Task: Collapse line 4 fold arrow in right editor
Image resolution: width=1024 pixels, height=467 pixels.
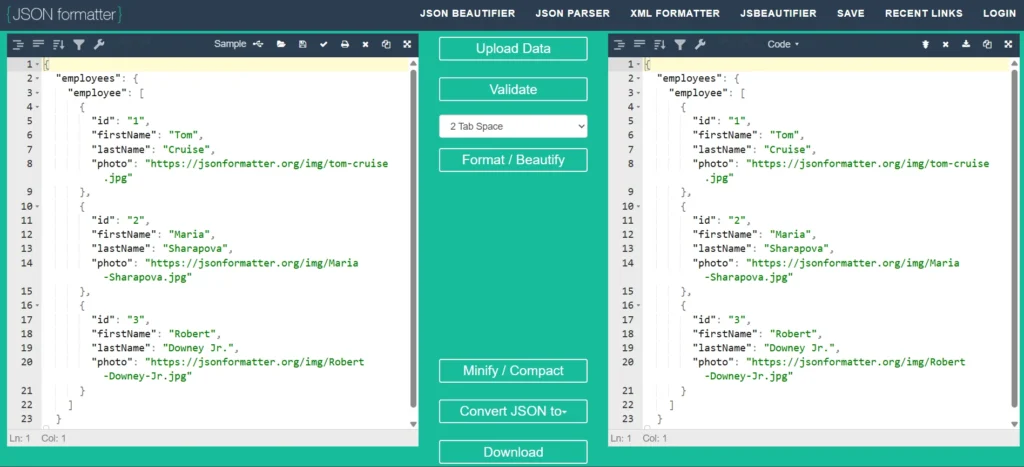Action: tap(639, 107)
